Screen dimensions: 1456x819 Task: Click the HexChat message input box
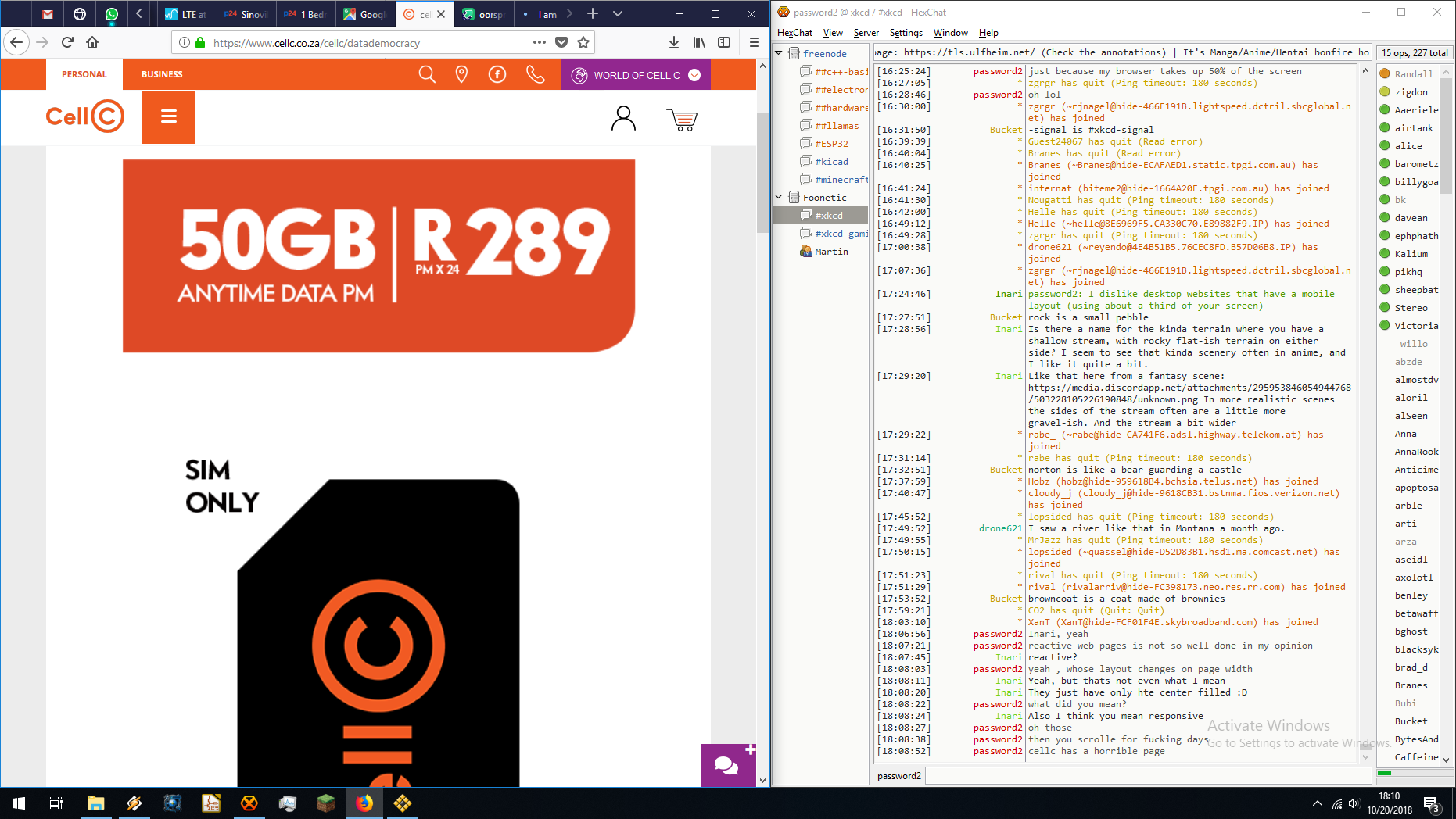[x=1148, y=775]
